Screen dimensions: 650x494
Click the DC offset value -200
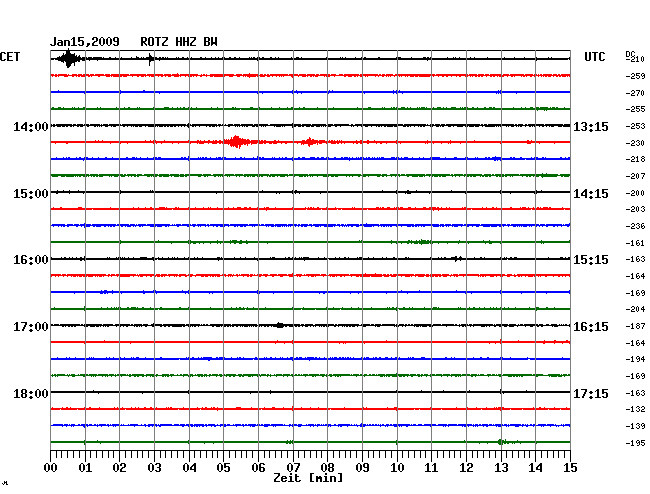click(x=635, y=193)
